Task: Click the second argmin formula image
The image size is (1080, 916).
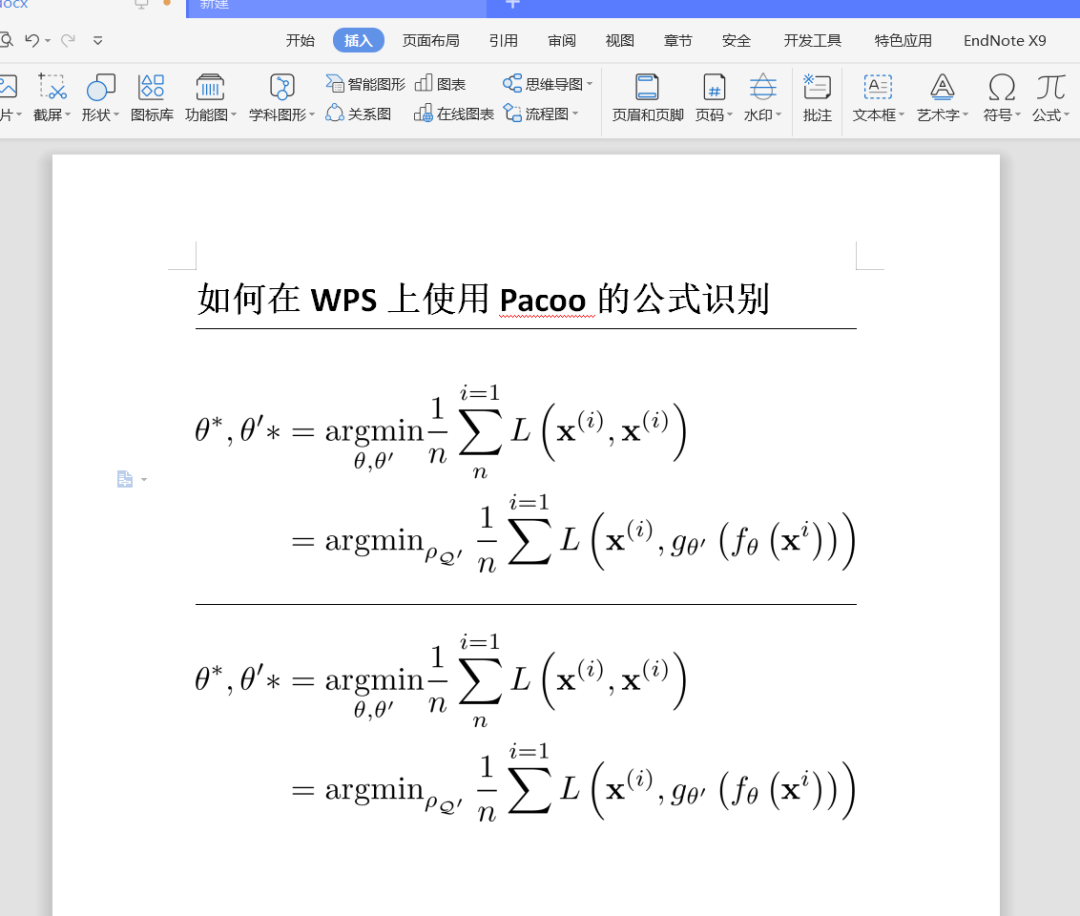Action: [x=525, y=727]
